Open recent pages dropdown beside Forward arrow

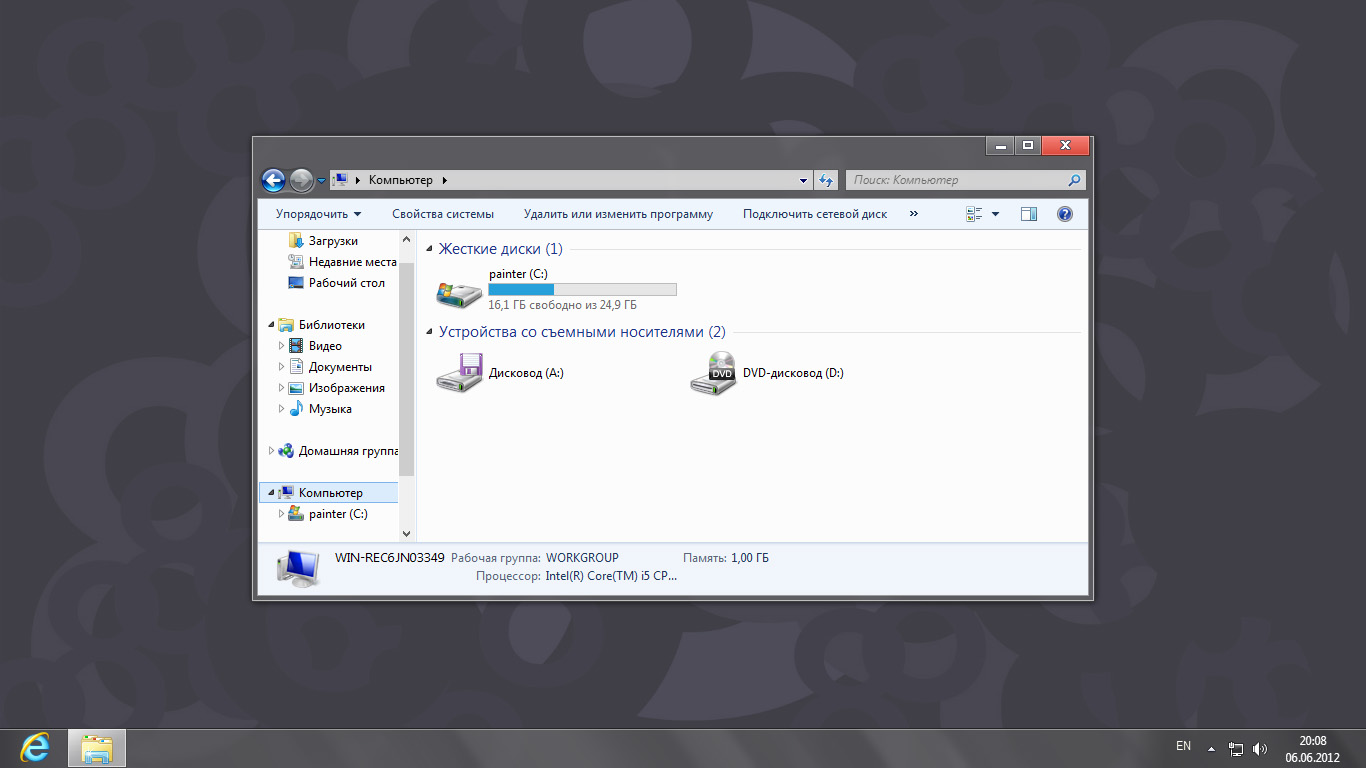pos(321,181)
